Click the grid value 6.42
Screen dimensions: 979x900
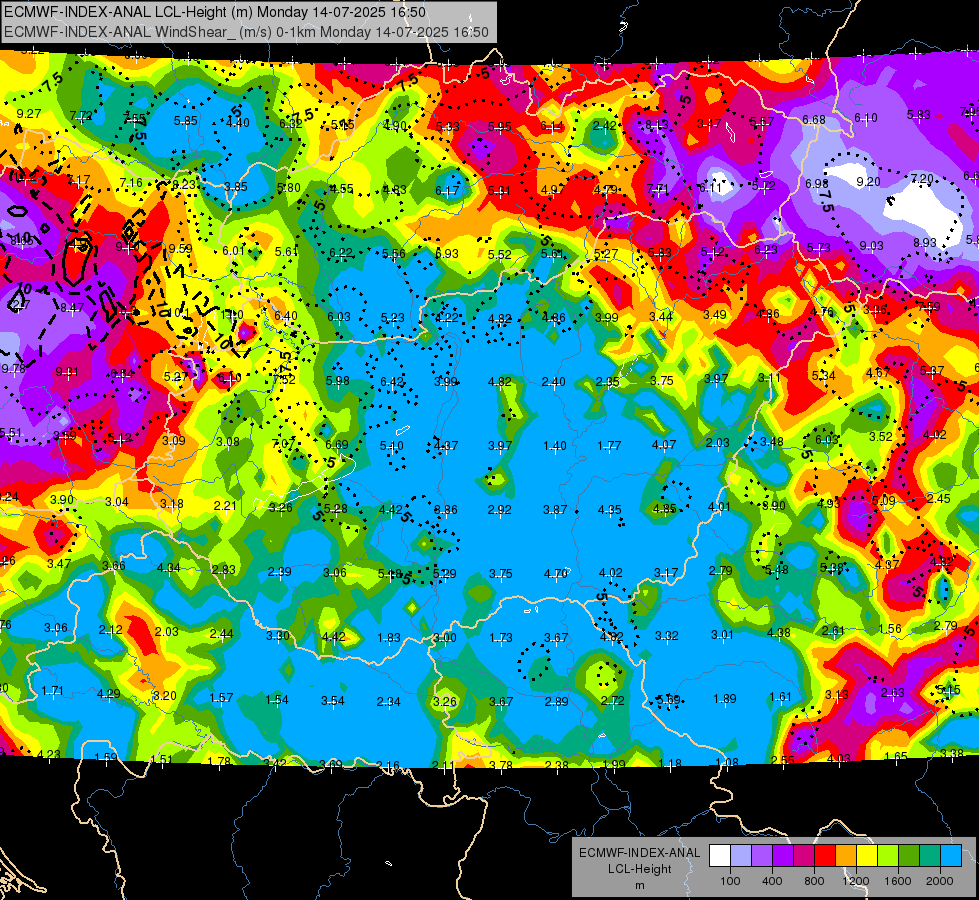coord(392,382)
